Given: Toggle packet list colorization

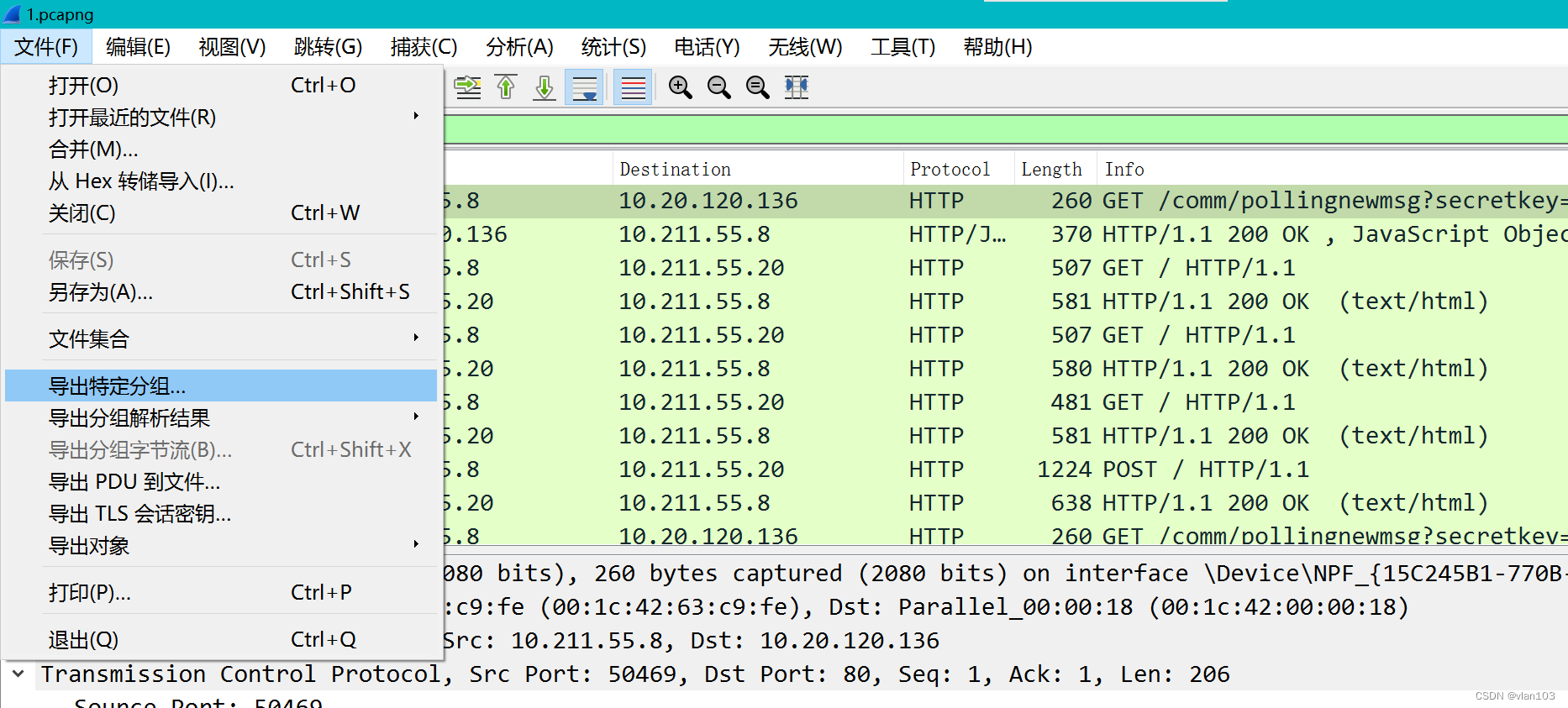Looking at the screenshot, I should pyautogui.click(x=633, y=87).
